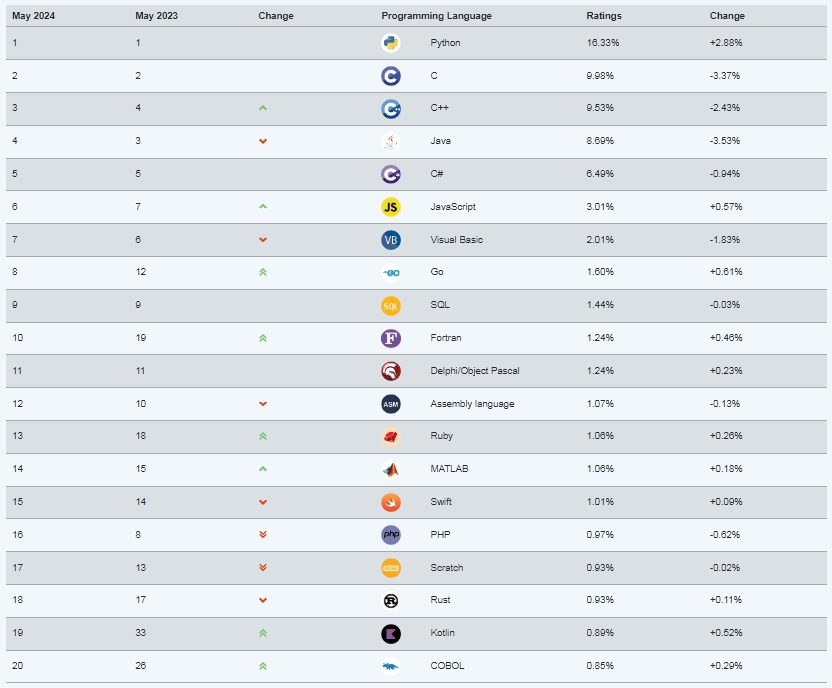
Task: Click the Delphi/Object Pascal language name
Action: click(474, 371)
